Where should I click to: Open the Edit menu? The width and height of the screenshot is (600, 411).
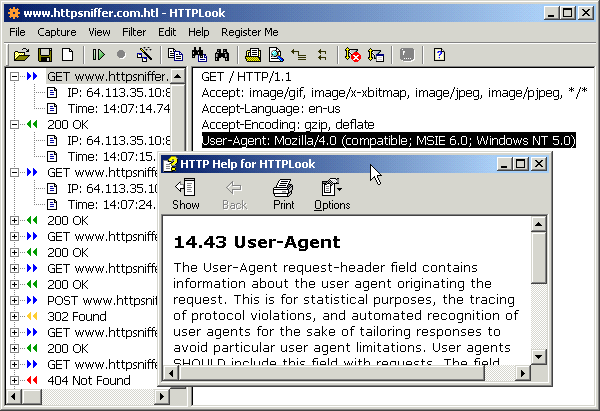pos(167,32)
